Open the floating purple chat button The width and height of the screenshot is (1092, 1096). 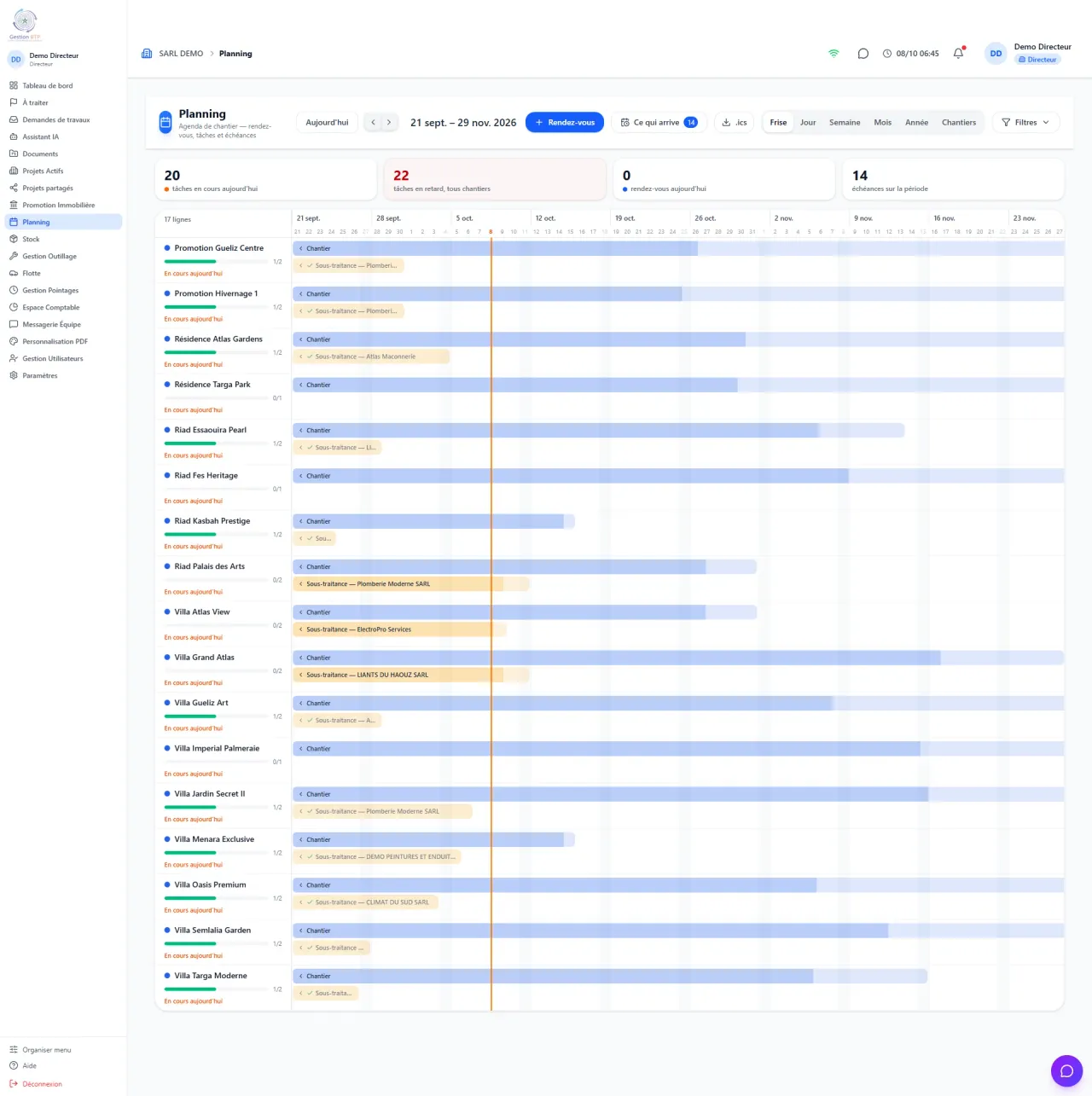coord(1066,1070)
